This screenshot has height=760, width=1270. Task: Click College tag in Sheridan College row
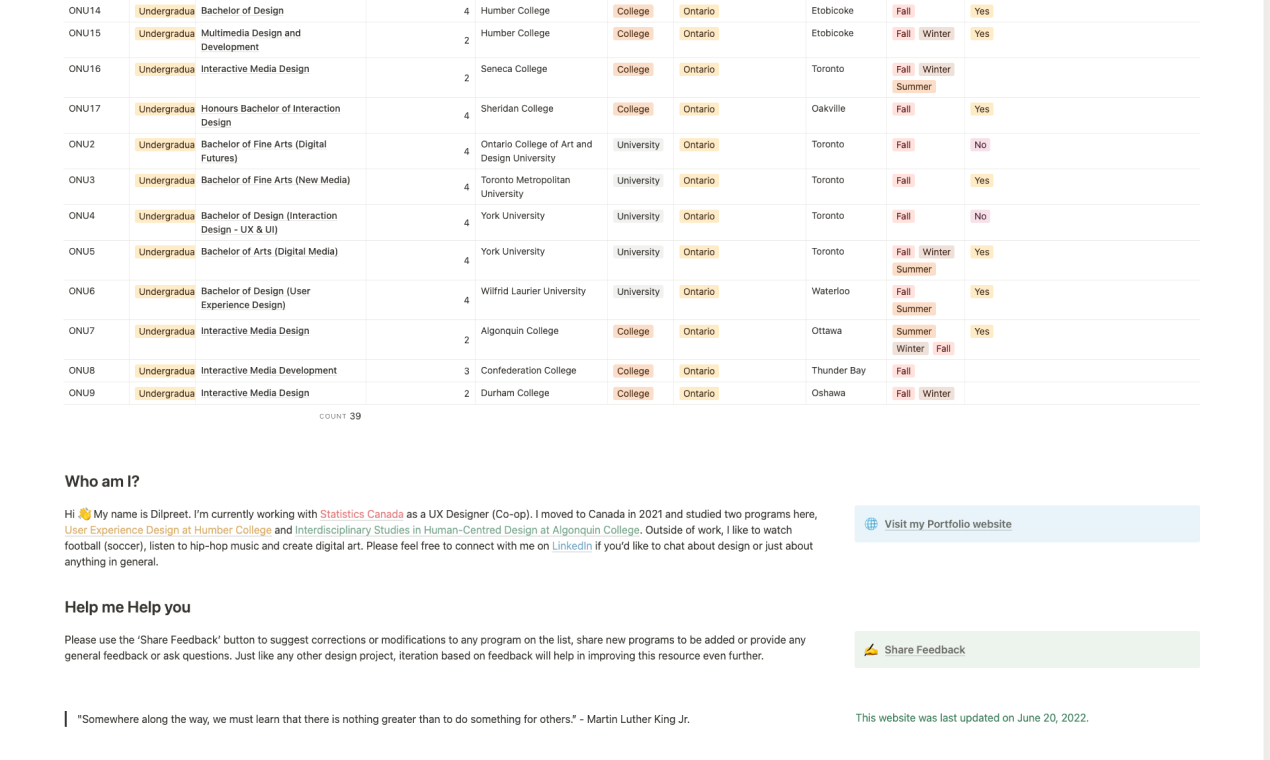click(633, 109)
